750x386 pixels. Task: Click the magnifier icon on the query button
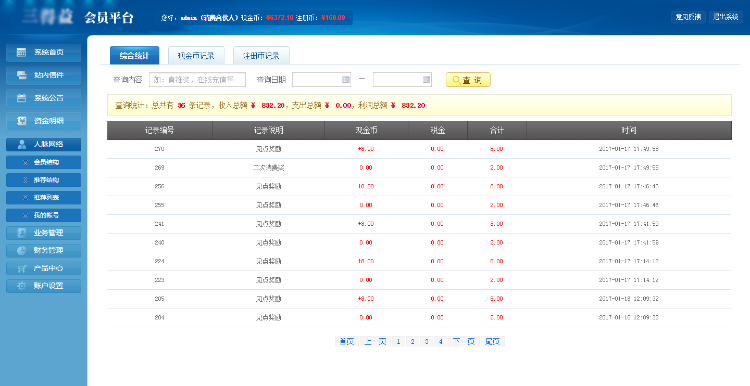(x=456, y=80)
